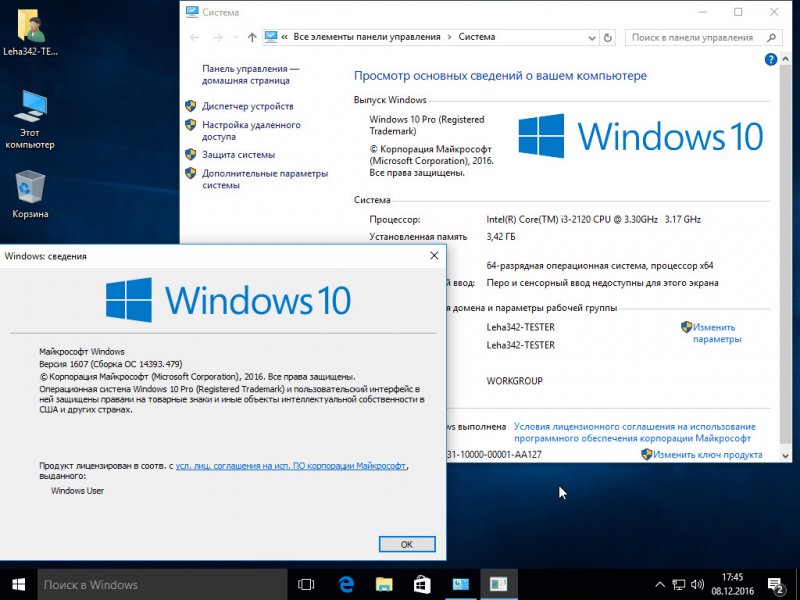Open Windows Store from taskbar
This screenshot has width=800, height=600.
pos(422,585)
